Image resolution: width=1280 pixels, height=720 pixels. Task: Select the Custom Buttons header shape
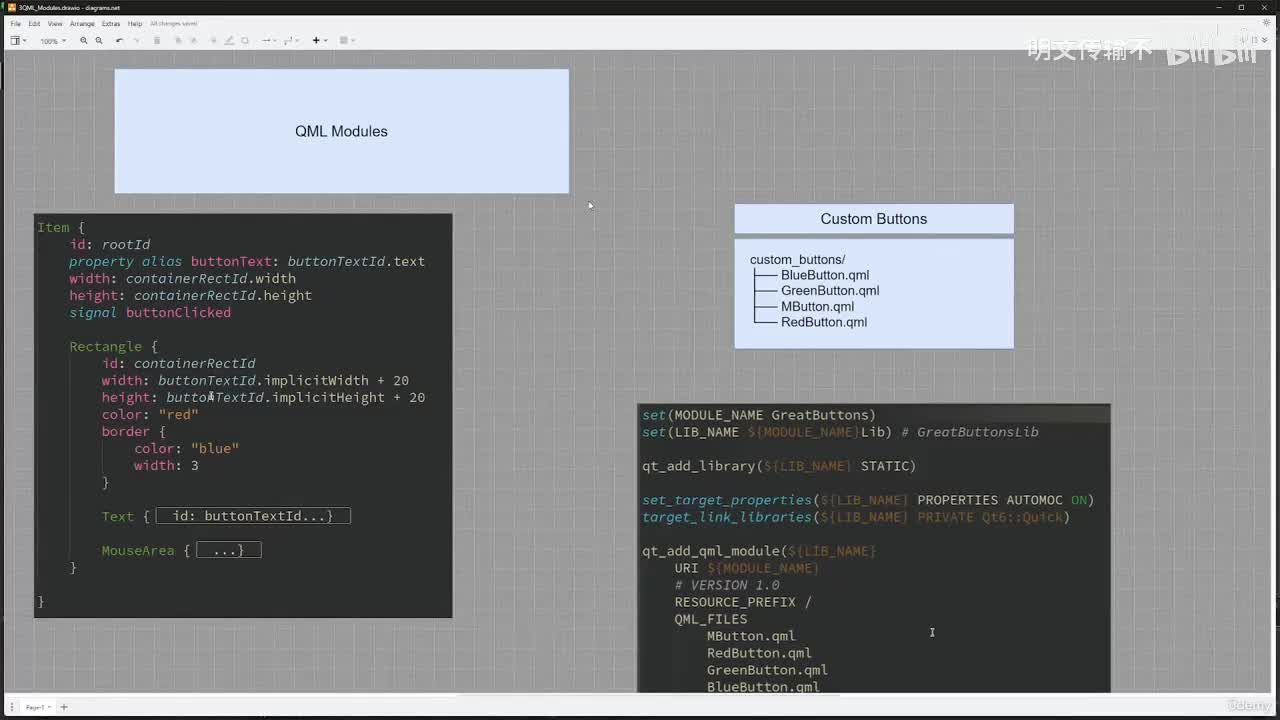click(x=873, y=219)
